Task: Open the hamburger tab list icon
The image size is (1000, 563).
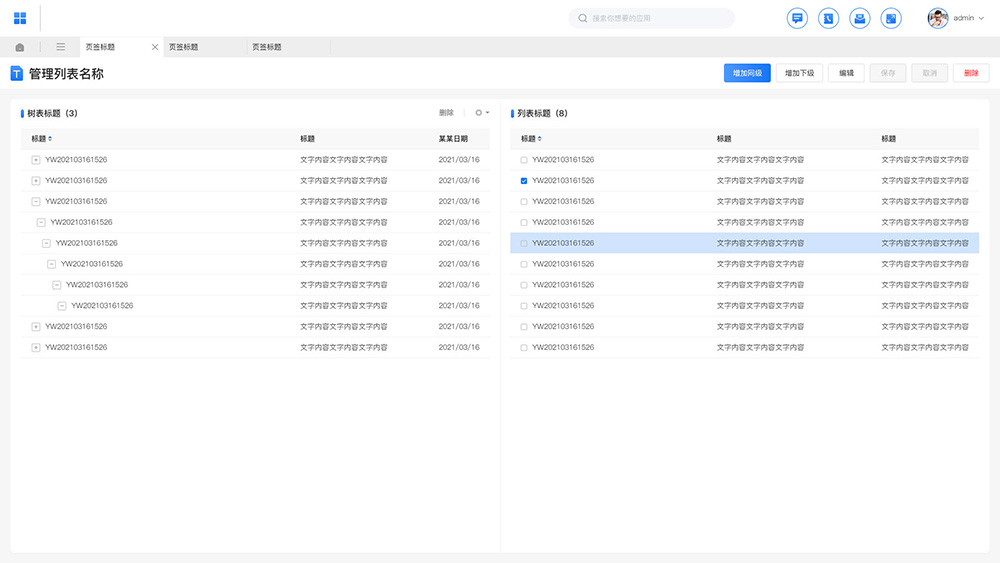Action: tap(61, 47)
